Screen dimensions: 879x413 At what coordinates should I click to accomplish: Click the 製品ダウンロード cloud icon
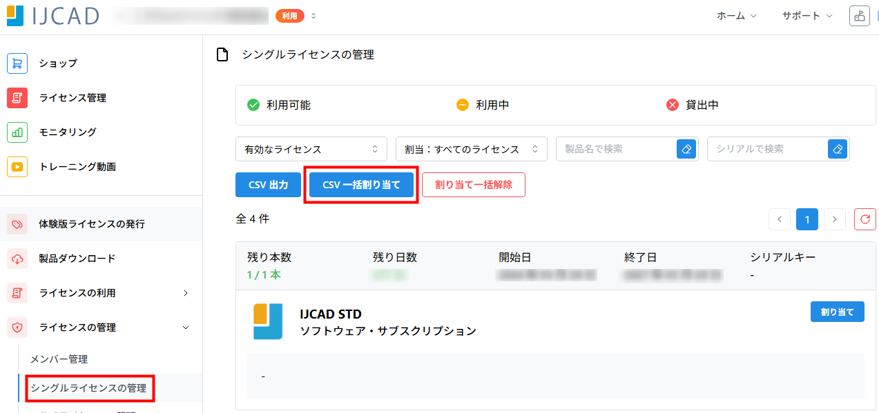(x=17, y=258)
